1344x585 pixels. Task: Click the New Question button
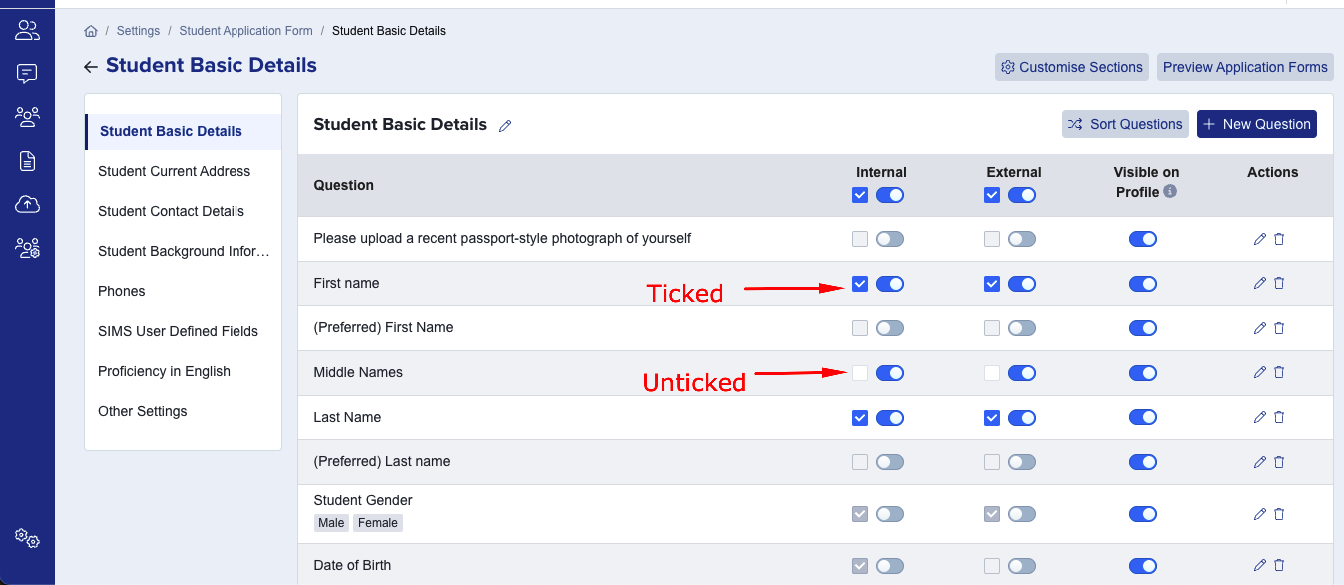(x=1257, y=124)
